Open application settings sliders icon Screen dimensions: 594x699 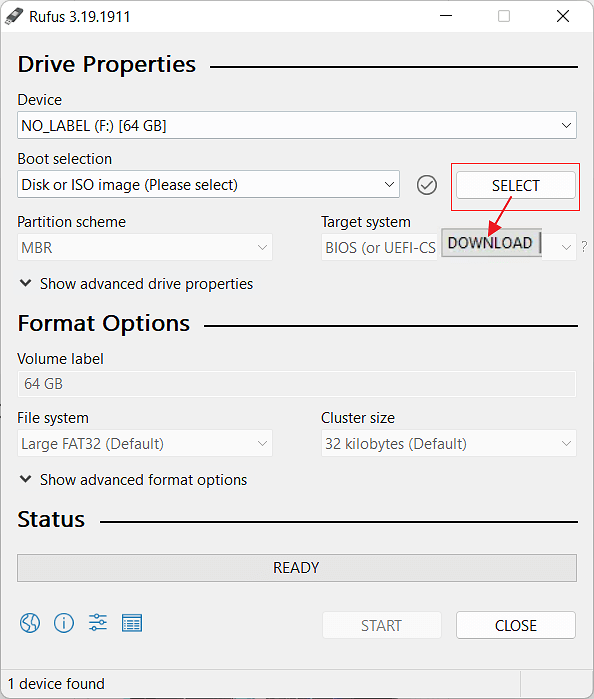[x=98, y=622]
